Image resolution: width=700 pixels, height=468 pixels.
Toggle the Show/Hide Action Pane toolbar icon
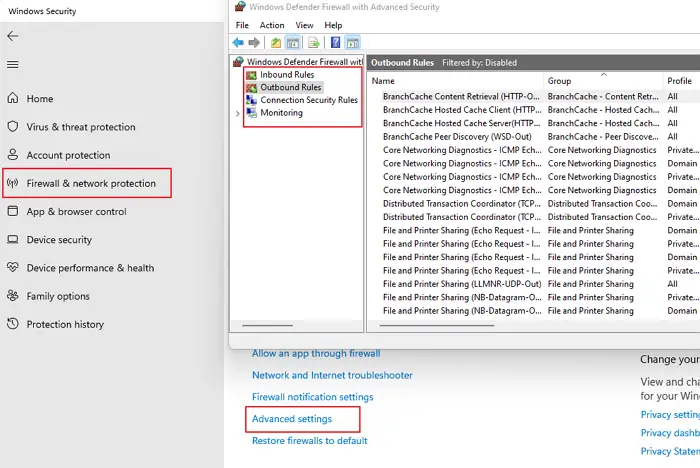pos(353,43)
